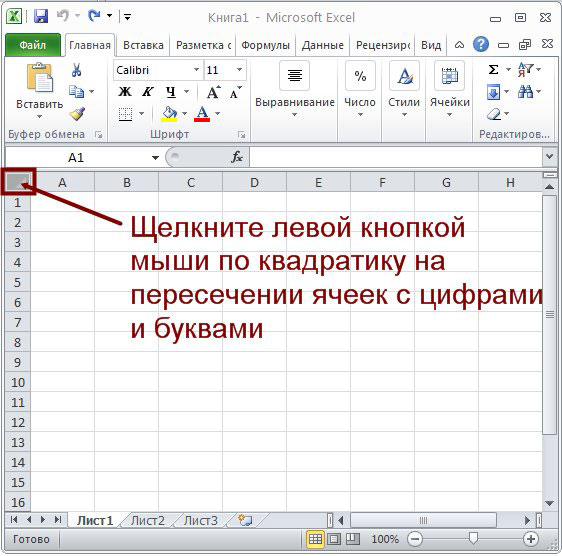Image resolution: width=562 pixels, height=556 pixels.
Task: Toggle Italic formatting К
Action: 148,92
